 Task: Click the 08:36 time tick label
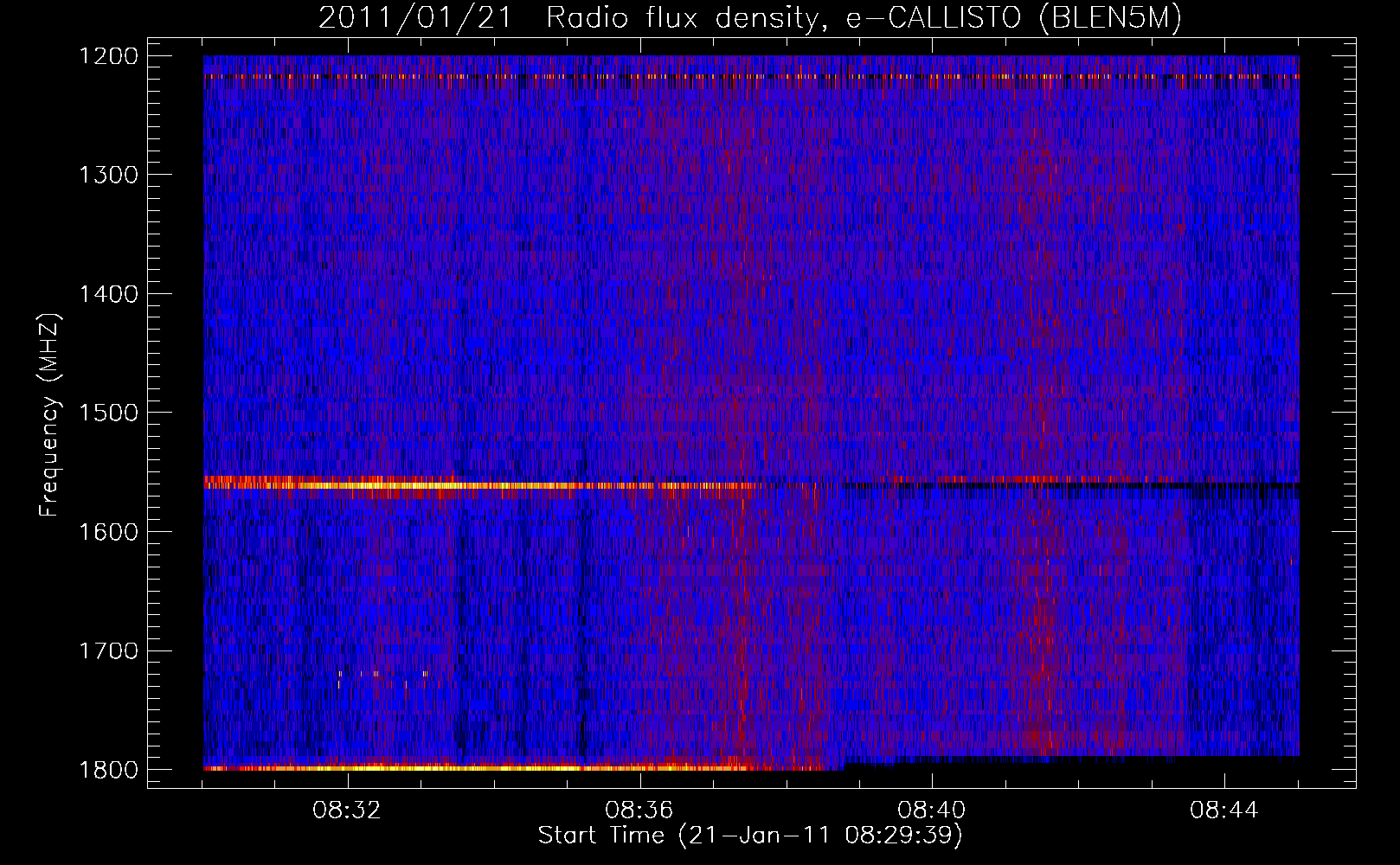click(640, 811)
